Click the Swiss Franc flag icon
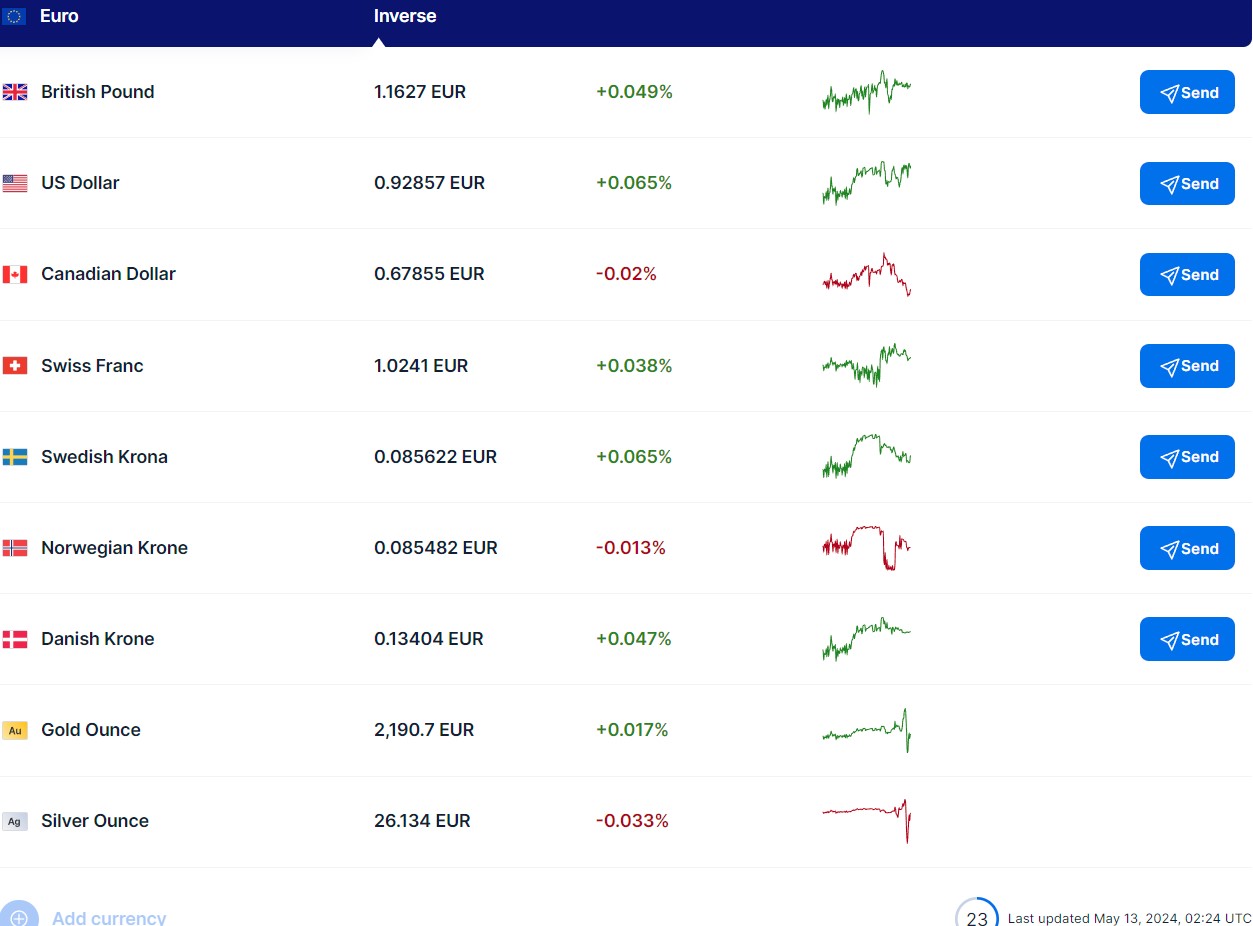Viewport: 1253px width, 926px height. tap(15, 366)
